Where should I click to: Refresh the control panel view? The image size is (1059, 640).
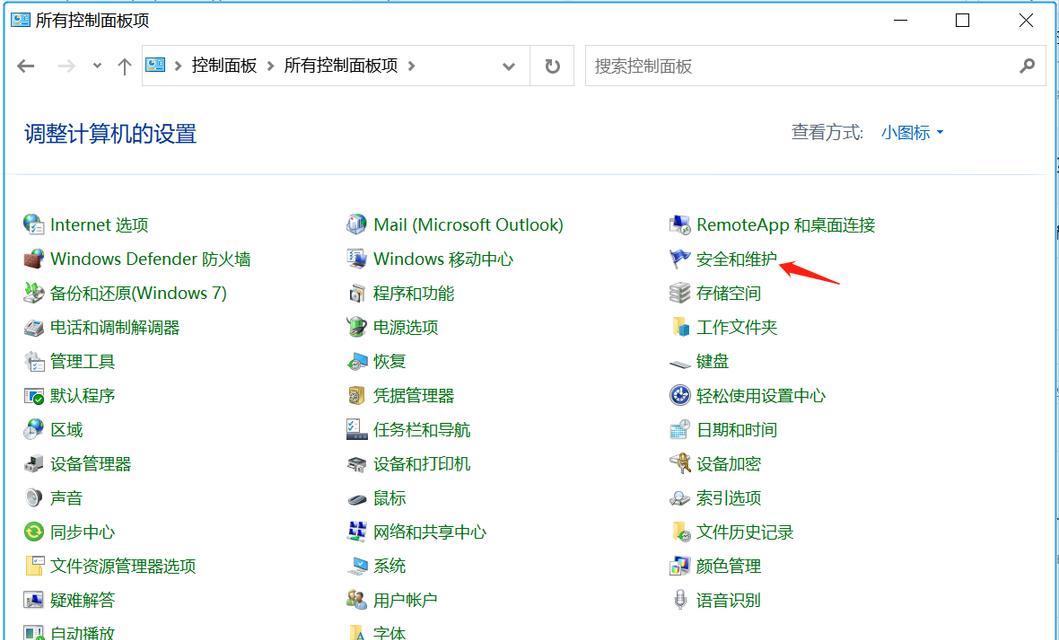click(552, 66)
